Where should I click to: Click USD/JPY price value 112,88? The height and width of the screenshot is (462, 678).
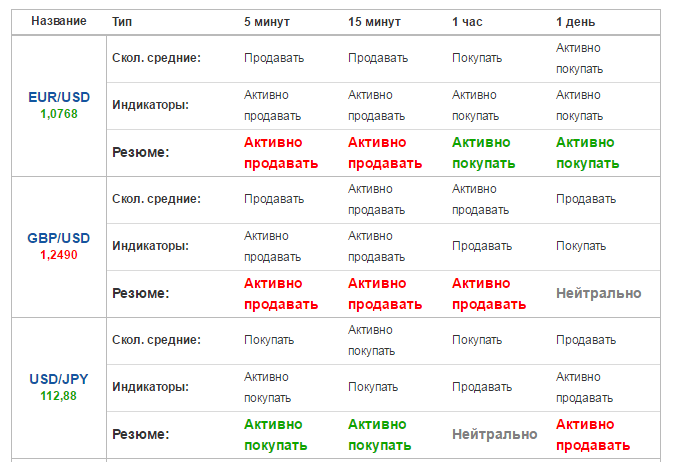[x=58, y=396]
